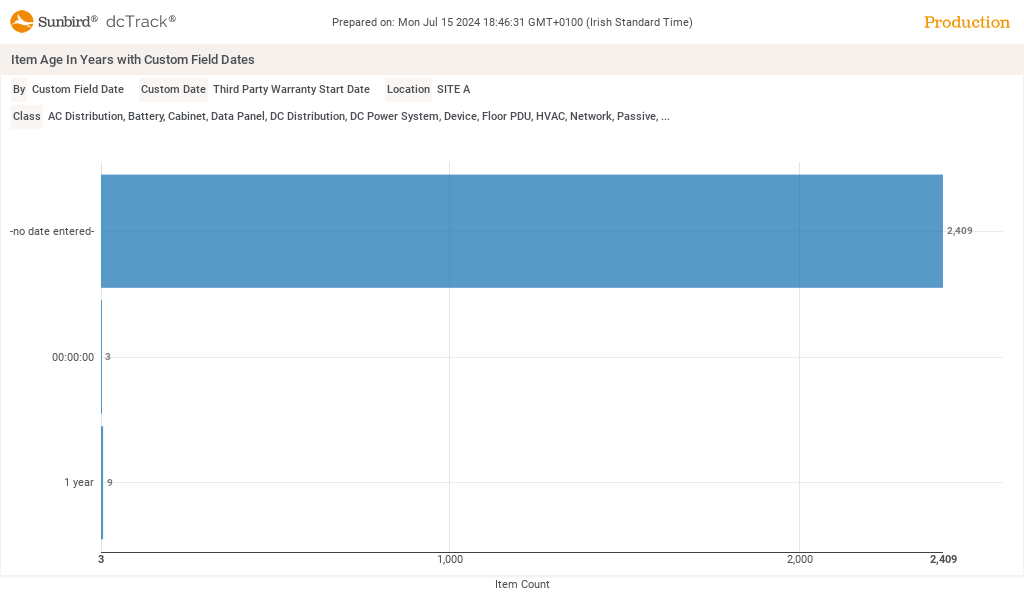
Task: Open the Third Party Warranty Start Date filter
Action: [x=291, y=89]
